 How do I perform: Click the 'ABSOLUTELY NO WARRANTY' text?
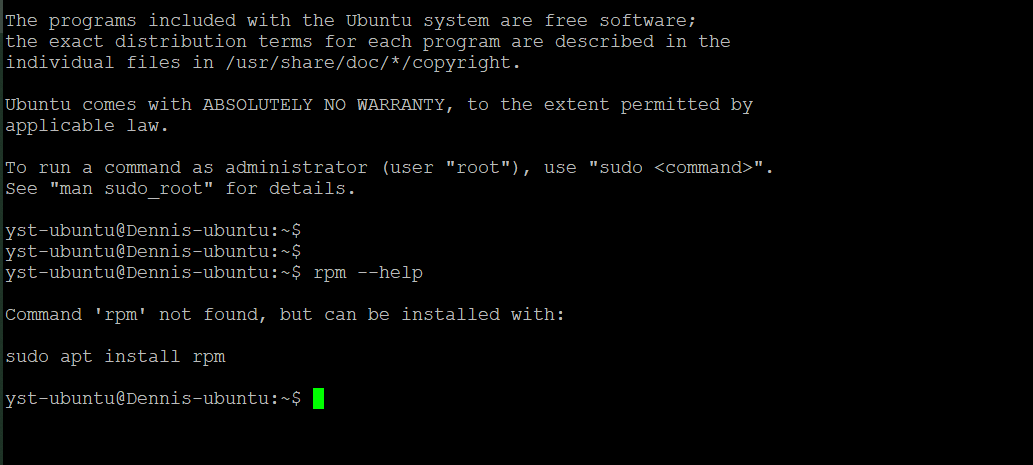(323, 105)
